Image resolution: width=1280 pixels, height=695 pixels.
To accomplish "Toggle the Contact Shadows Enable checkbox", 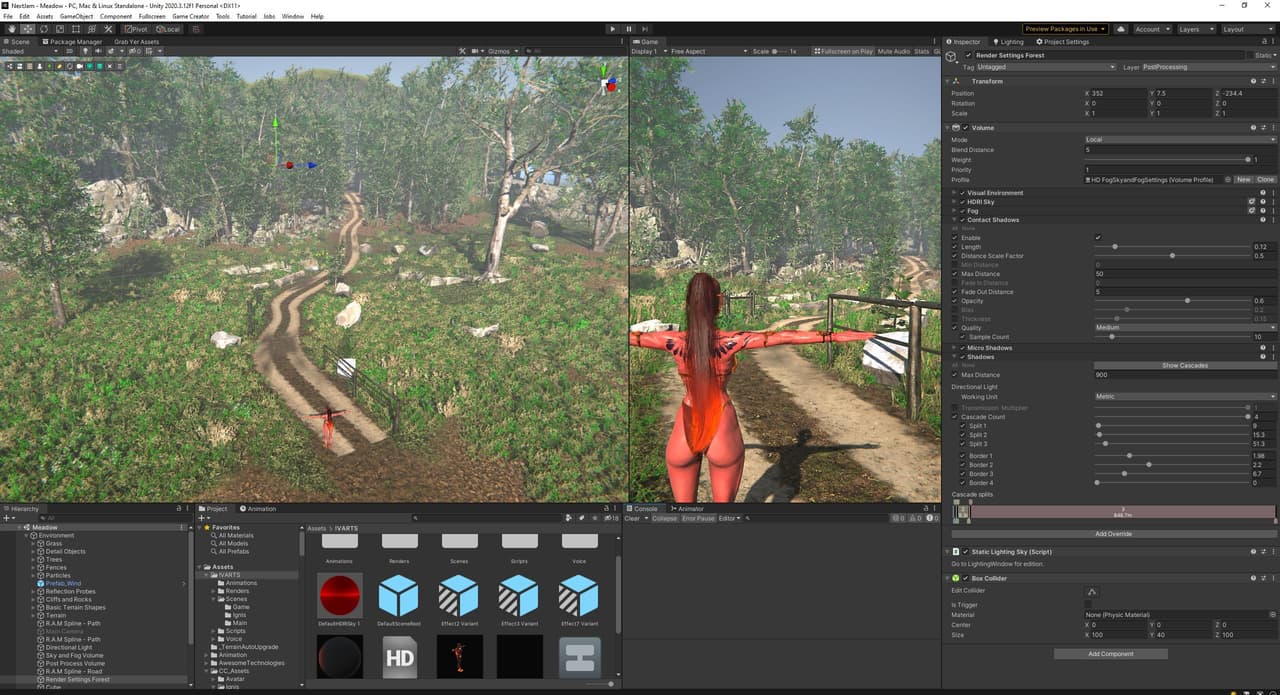I will pyautogui.click(x=1098, y=238).
